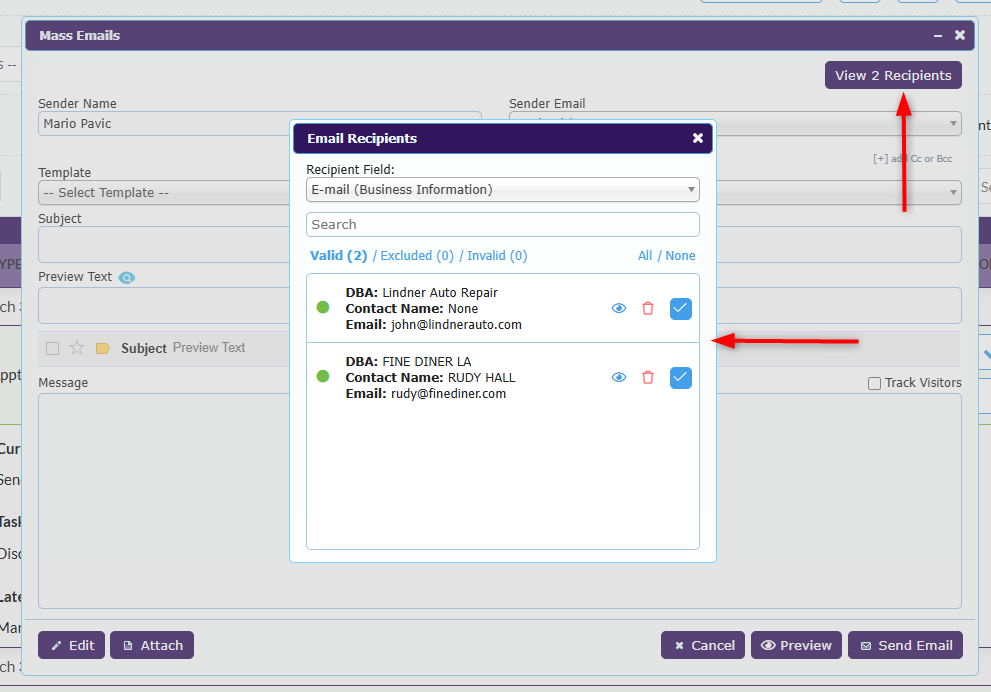Viewport: 991px width, 692px height.
Task: Switch to the Excluded (0) tab
Action: [417, 256]
